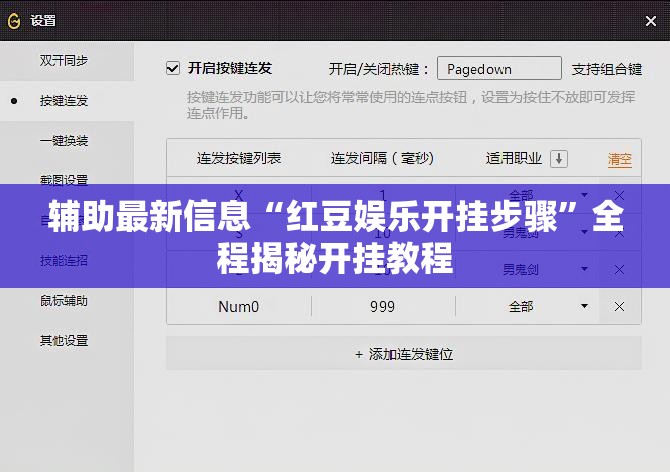Click the 适用职业 sort arrow icon
670x472 pixels.
click(559, 159)
